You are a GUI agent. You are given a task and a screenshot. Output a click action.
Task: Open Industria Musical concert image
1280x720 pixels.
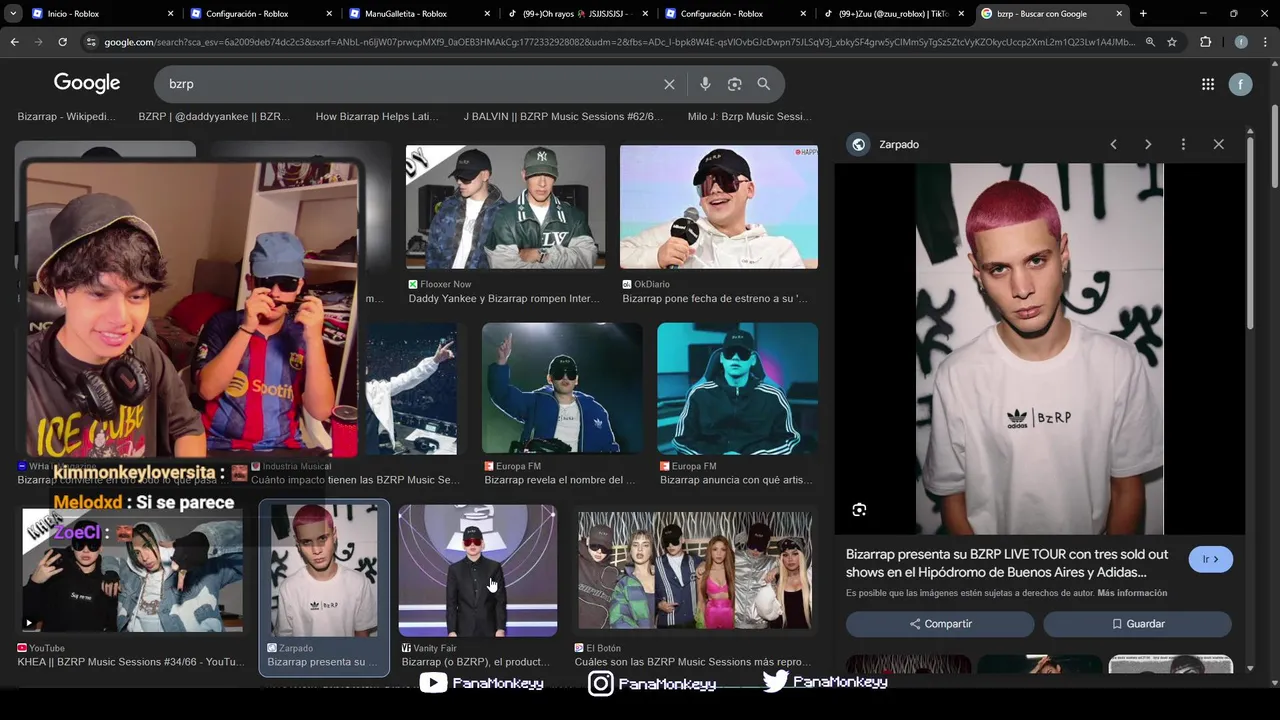tap(411, 388)
